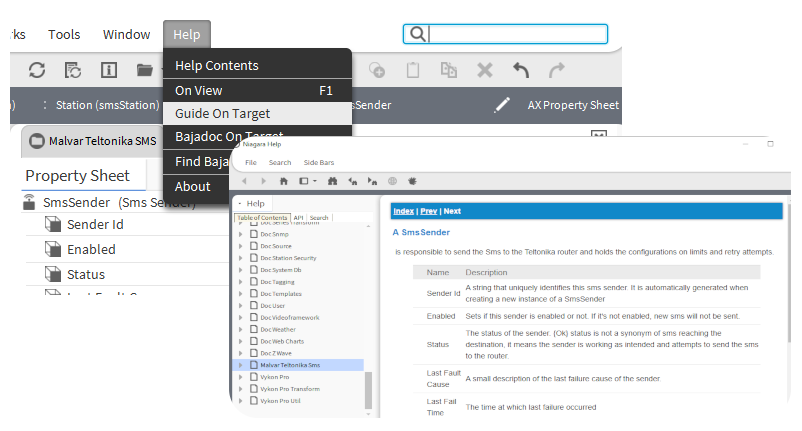Viewport: 802px width, 431px height.
Task: Choose About in the Help menu
Action: point(195,187)
